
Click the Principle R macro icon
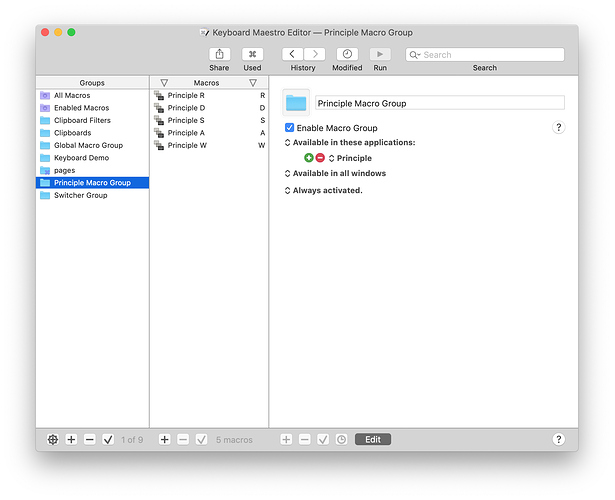click(x=159, y=95)
